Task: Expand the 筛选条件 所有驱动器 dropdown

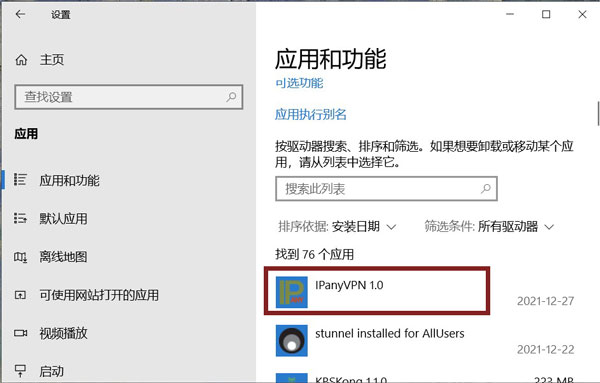Action: pyautogui.click(x=489, y=227)
